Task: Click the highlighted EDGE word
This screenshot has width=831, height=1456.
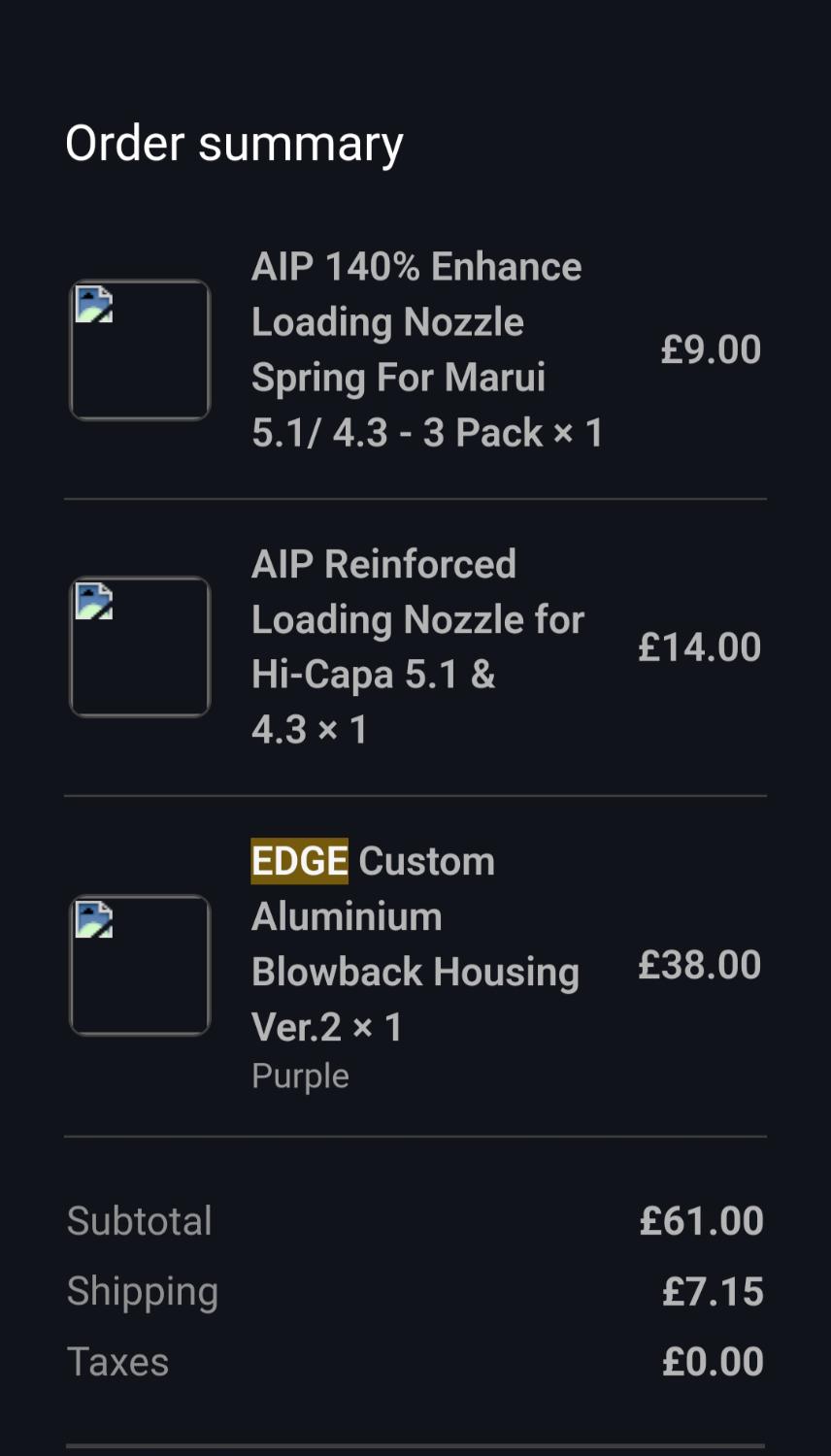Action: click(299, 861)
